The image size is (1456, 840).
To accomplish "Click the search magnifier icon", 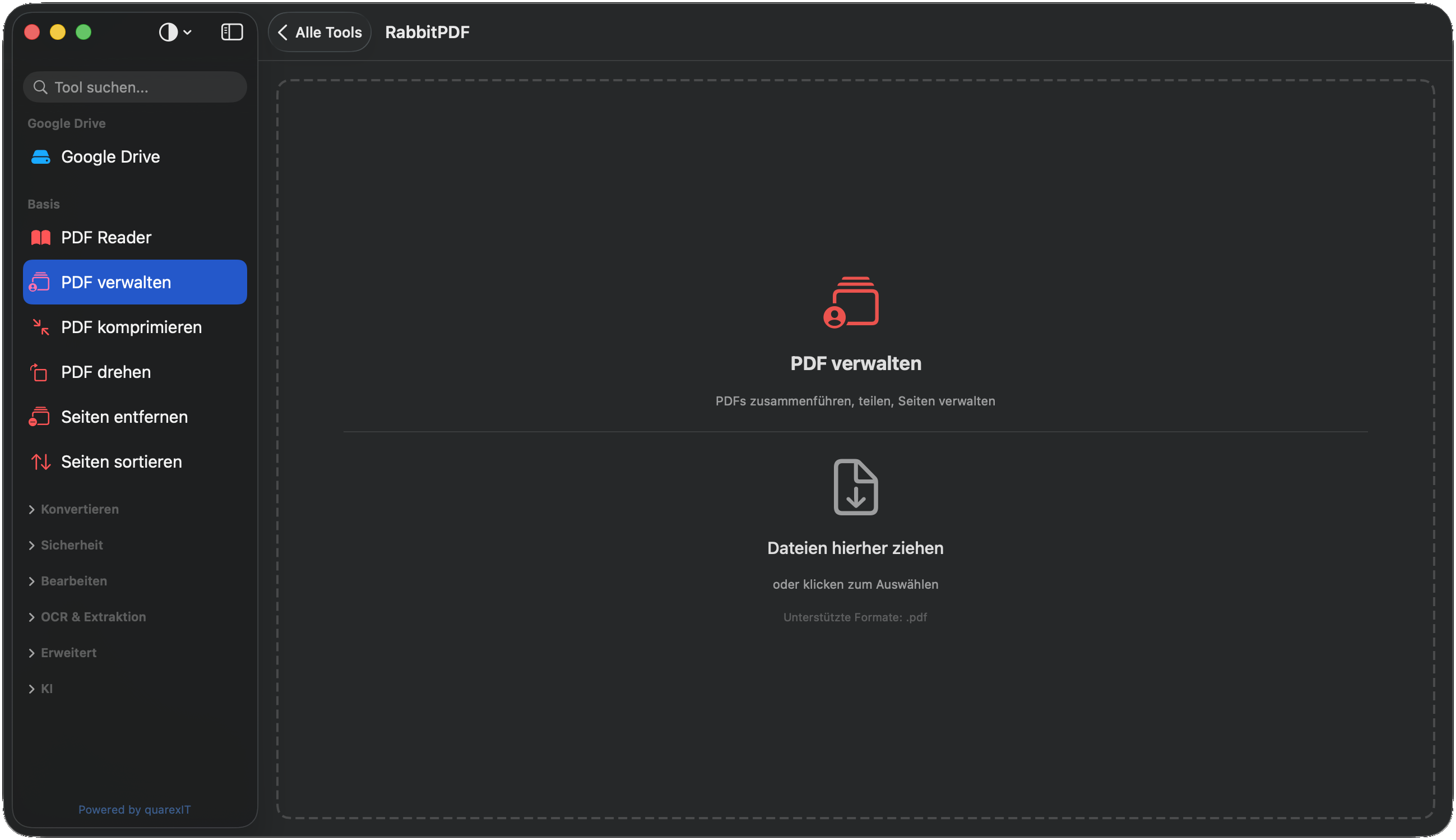I will [40, 87].
